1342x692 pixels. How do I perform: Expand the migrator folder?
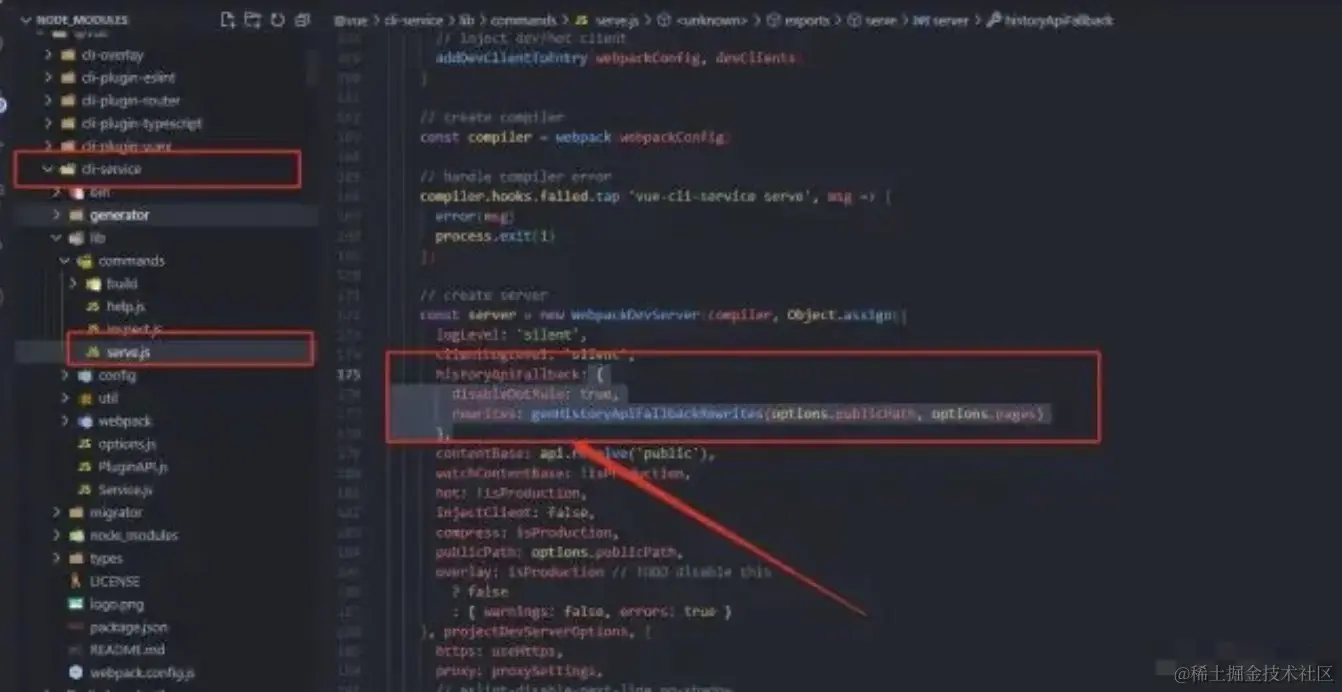click(56, 512)
